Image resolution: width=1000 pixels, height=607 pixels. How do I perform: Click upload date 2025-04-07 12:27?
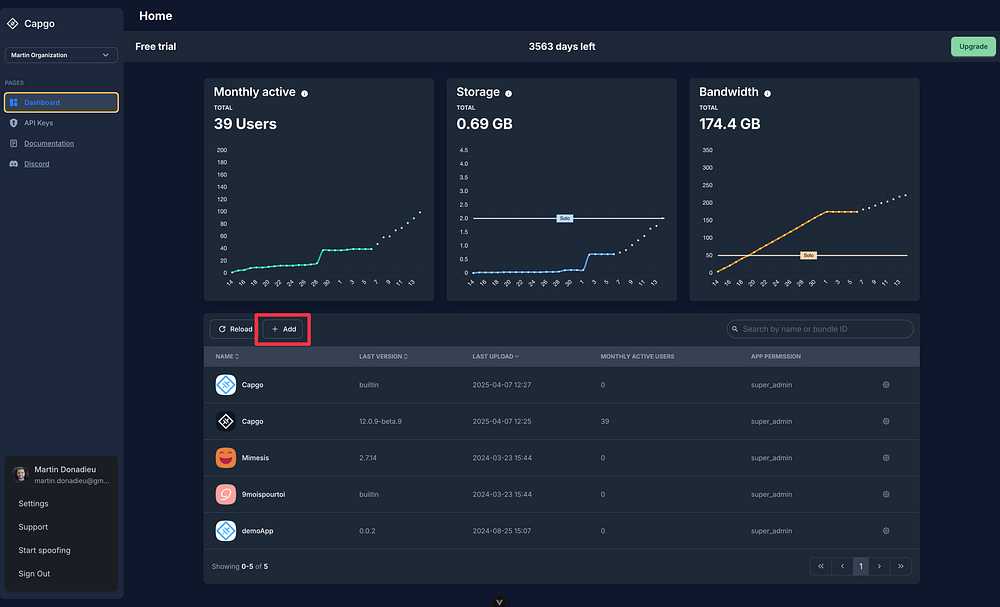[x=501, y=385]
